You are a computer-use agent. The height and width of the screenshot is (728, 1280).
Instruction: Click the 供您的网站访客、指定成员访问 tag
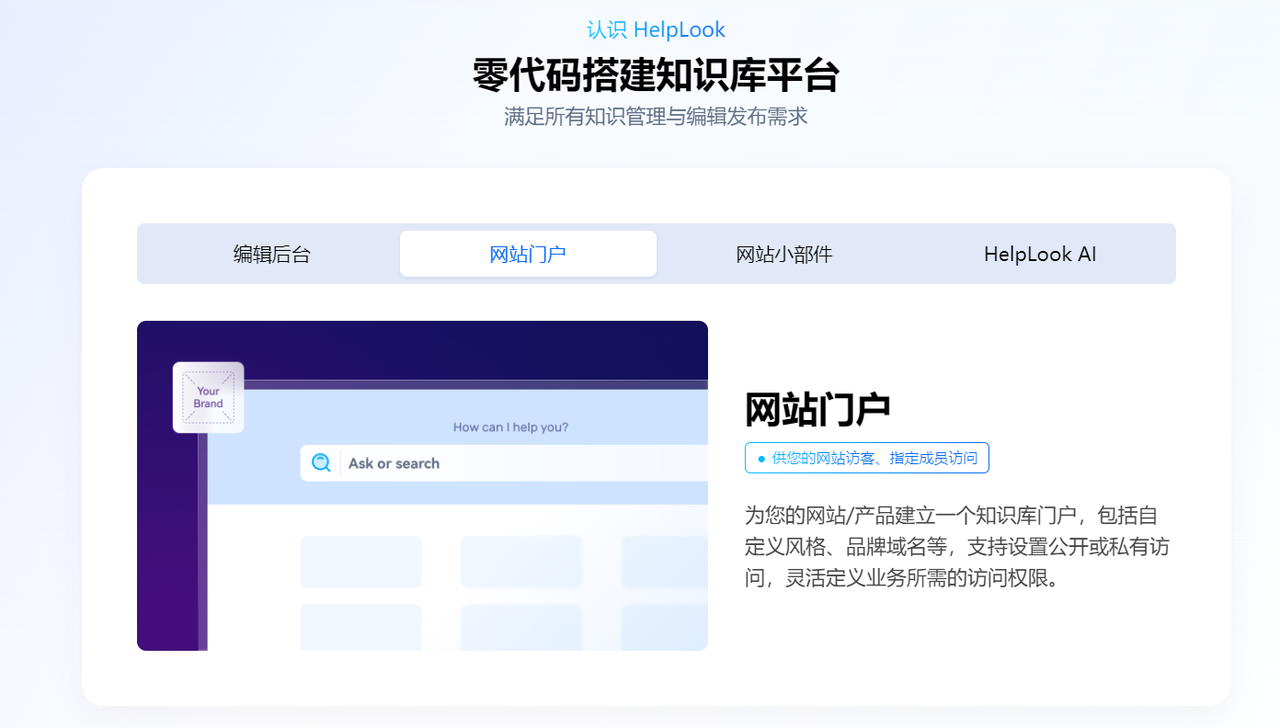coord(867,458)
